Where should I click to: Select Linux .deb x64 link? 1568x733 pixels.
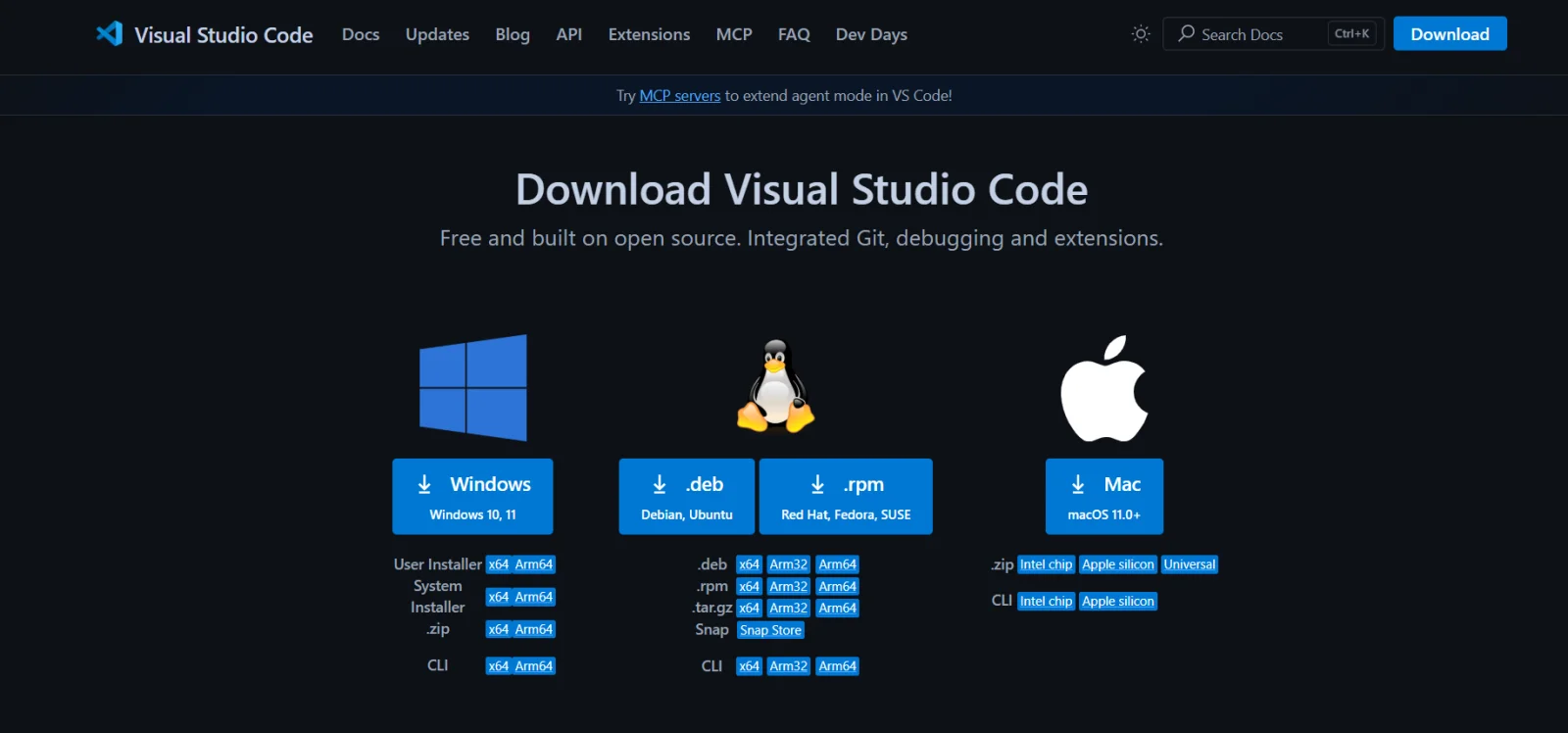pyautogui.click(x=750, y=564)
